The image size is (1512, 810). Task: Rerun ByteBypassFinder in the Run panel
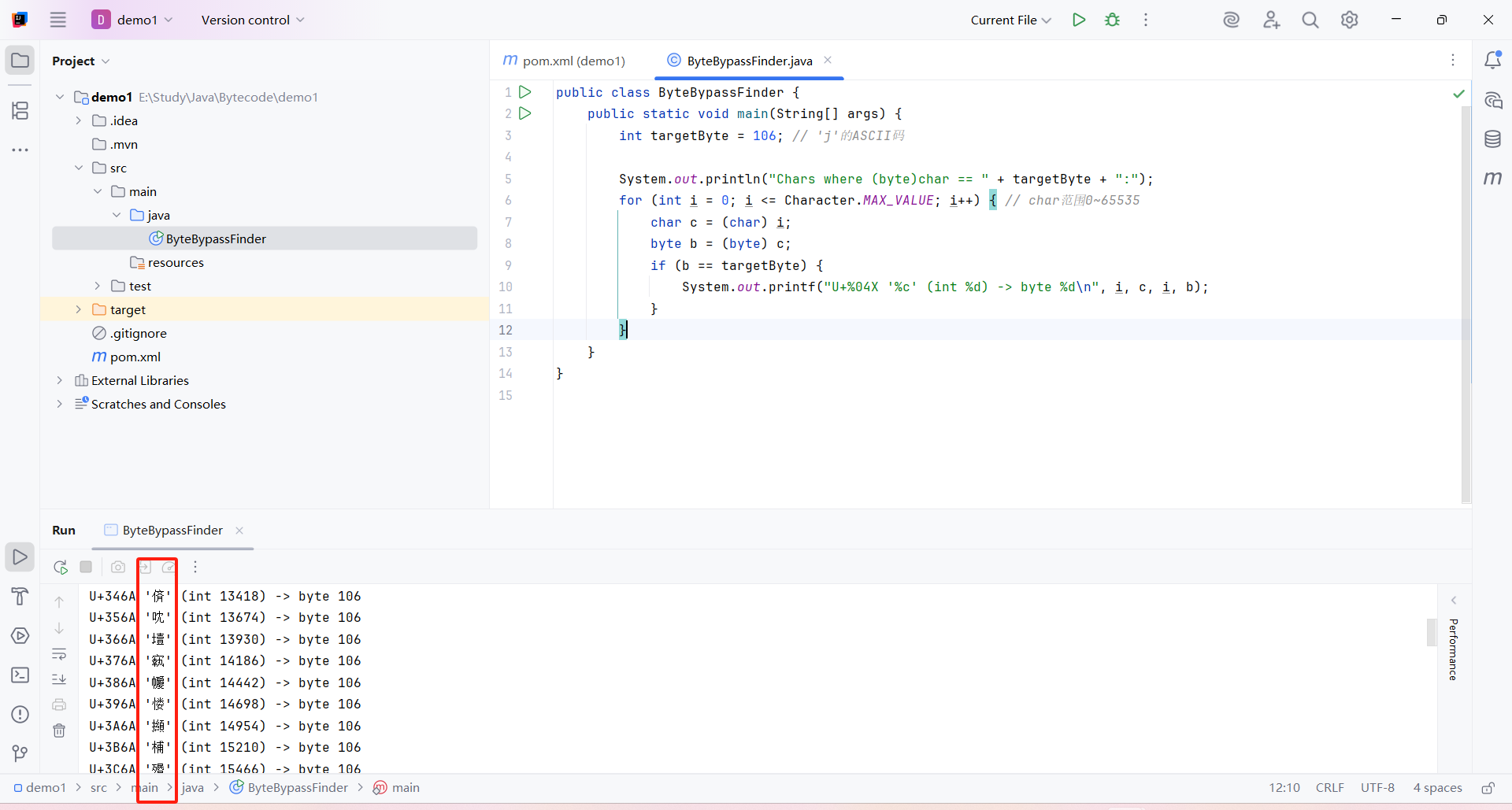(x=61, y=567)
